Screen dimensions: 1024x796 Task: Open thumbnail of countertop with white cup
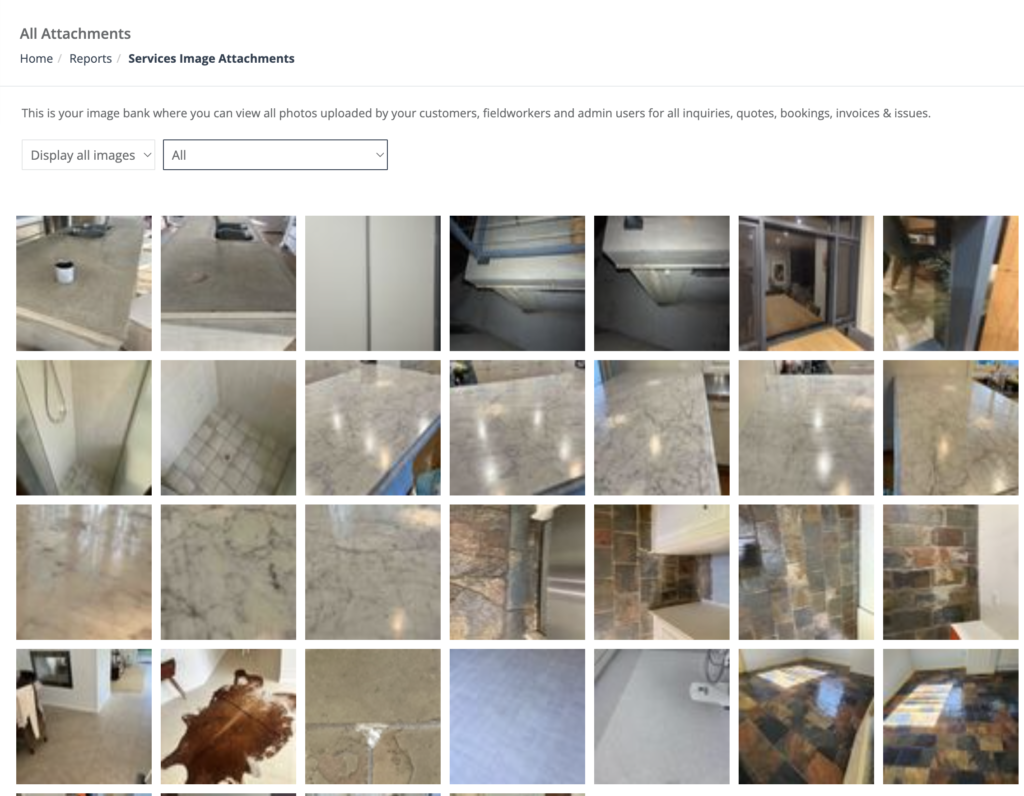point(84,283)
